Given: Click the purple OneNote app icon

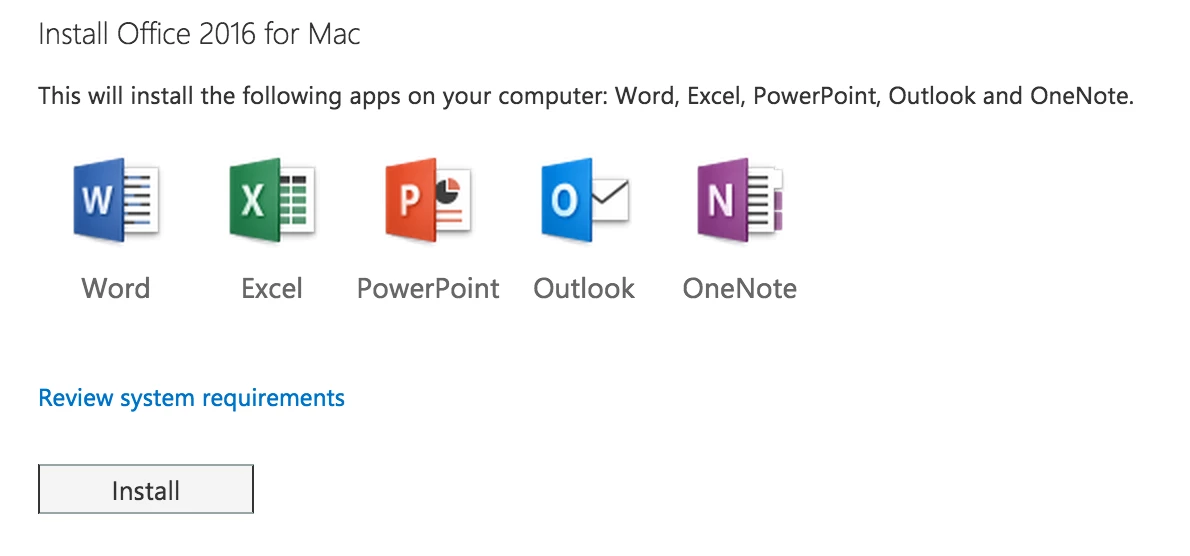Looking at the screenshot, I should [741, 200].
